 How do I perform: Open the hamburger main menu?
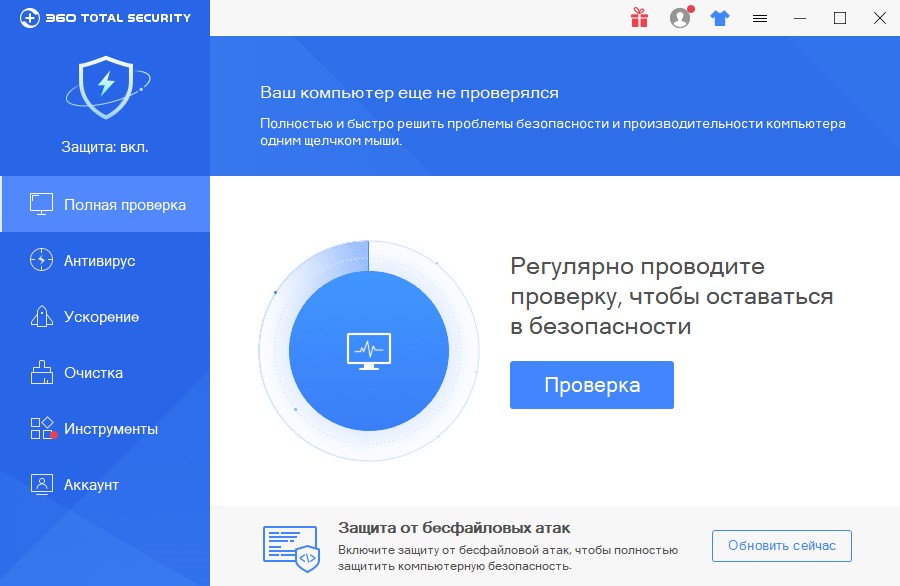[759, 17]
